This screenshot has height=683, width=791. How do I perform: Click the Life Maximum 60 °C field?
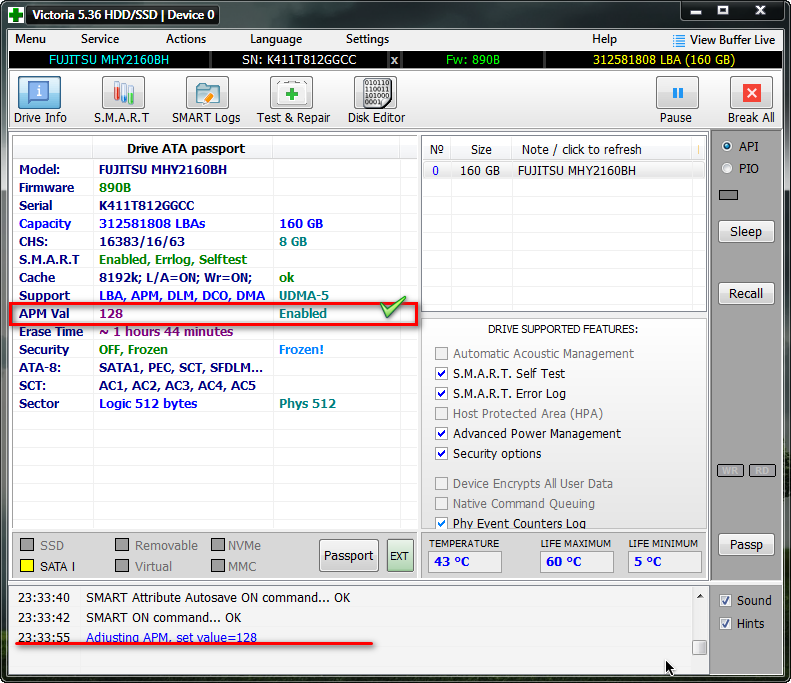pos(577,561)
